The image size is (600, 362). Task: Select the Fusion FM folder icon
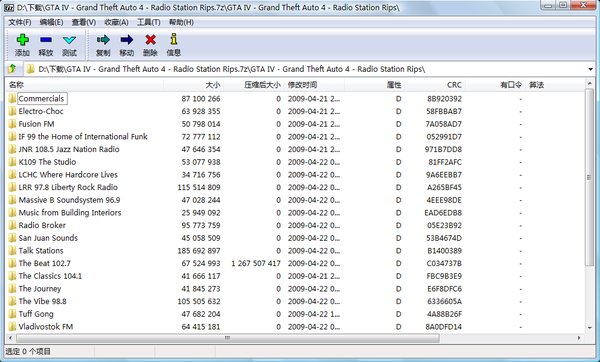(12, 124)
